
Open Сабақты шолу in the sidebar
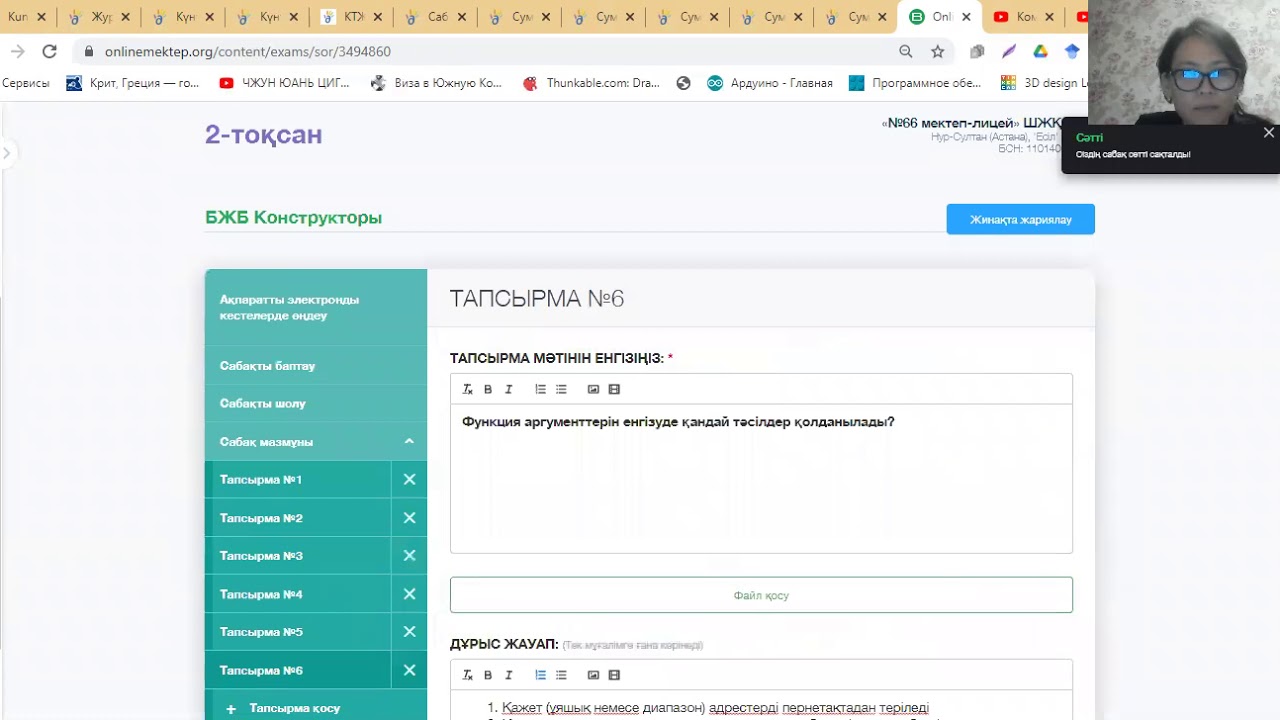[x=316, y=404]
